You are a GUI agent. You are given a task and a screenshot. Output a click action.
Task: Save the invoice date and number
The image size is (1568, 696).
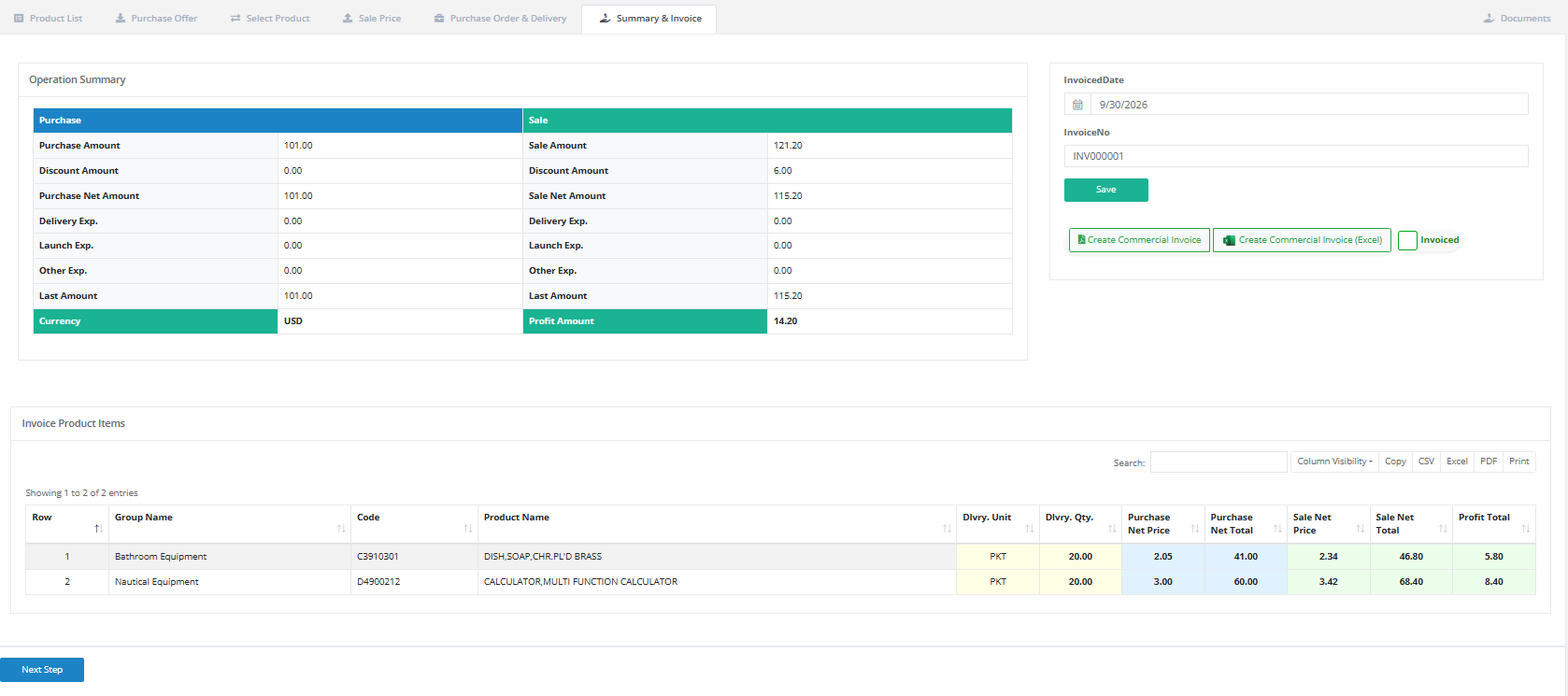[x=1106, y=190]
